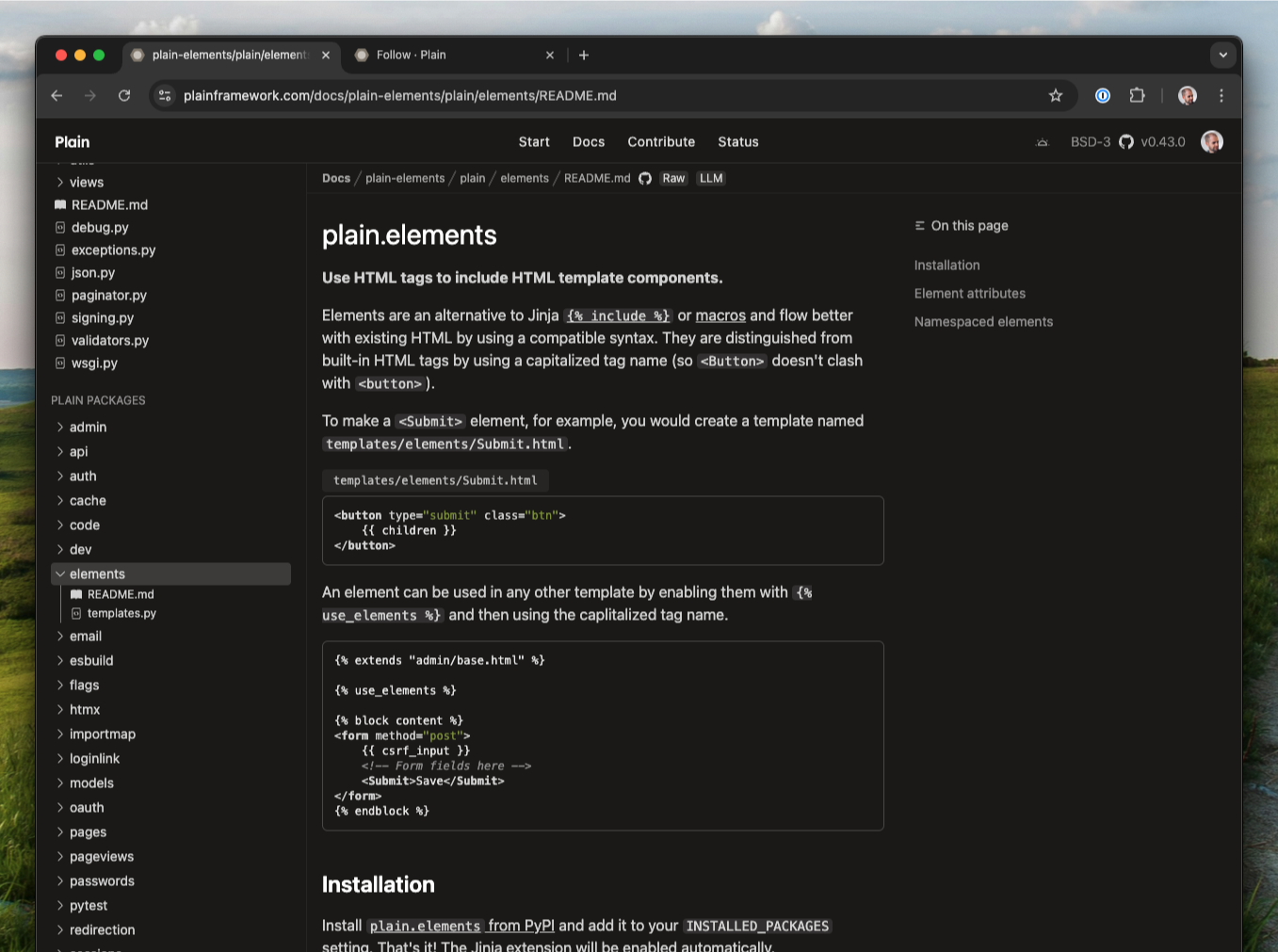The image size is (1278, 952).
Task: Open the Contribute nav item
Action: pyautogui.click(x=661, y=141)
